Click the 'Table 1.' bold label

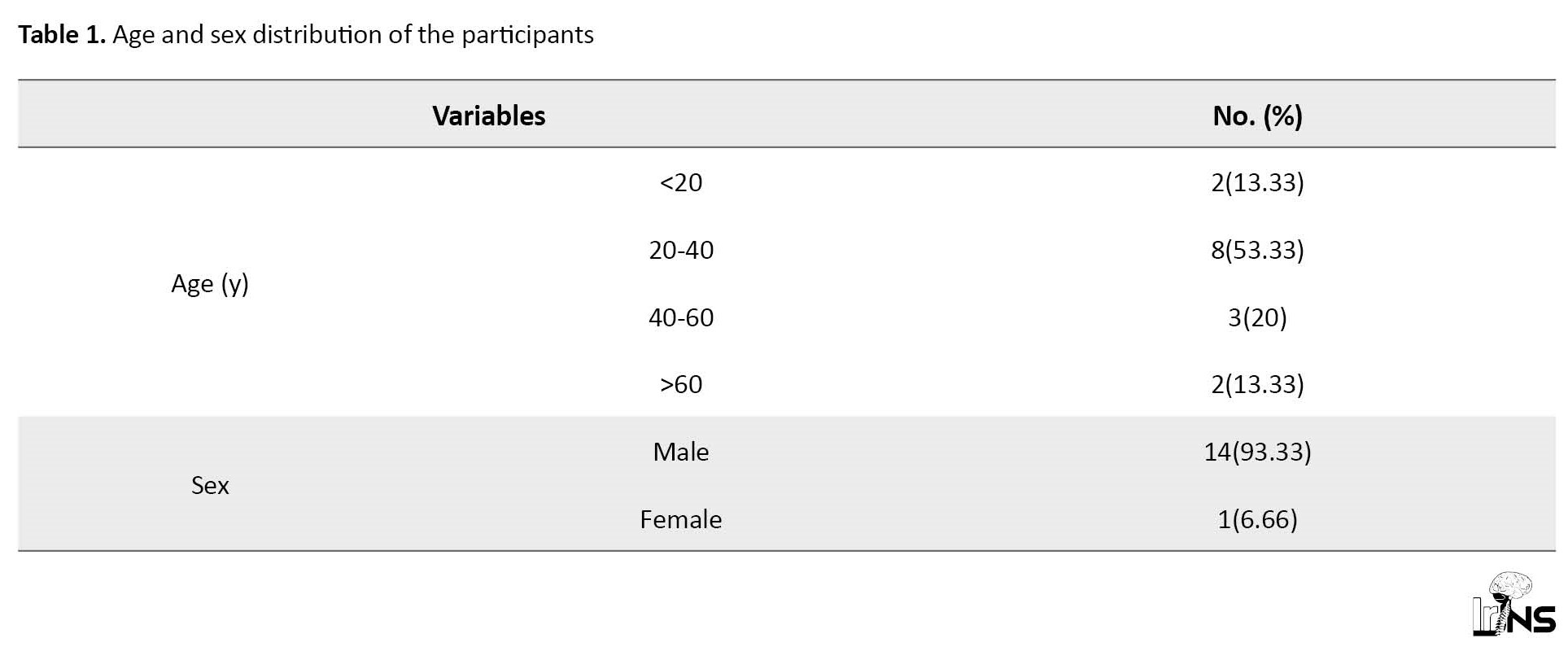pos(62,35)
